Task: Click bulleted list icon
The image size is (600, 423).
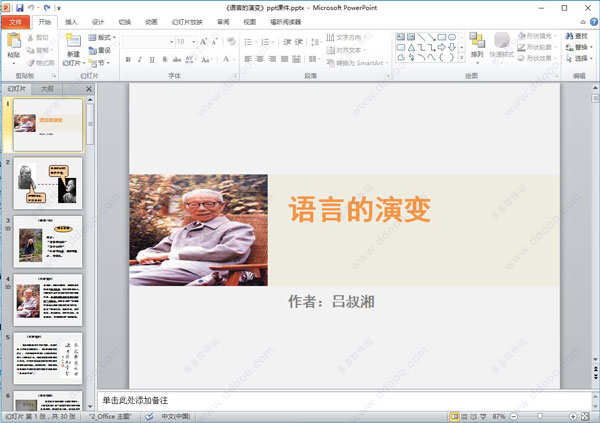Action: point(248,42)
